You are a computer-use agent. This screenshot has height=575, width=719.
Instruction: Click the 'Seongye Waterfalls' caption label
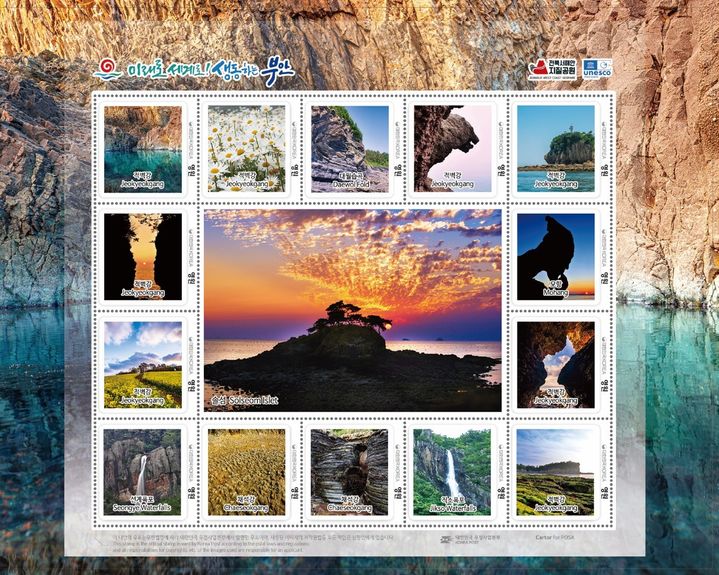click(142, 508)
